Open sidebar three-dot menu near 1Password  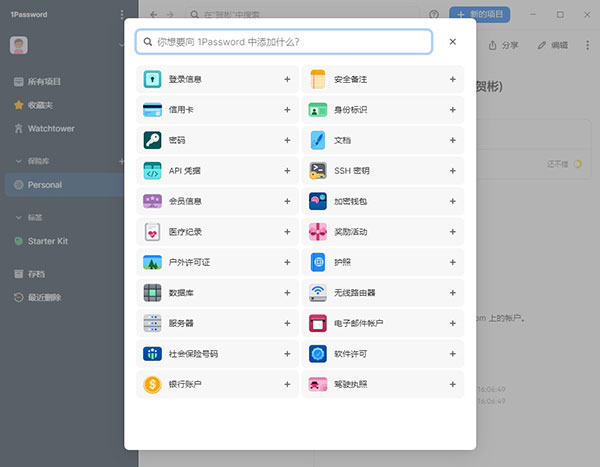(x=122, y=15)
